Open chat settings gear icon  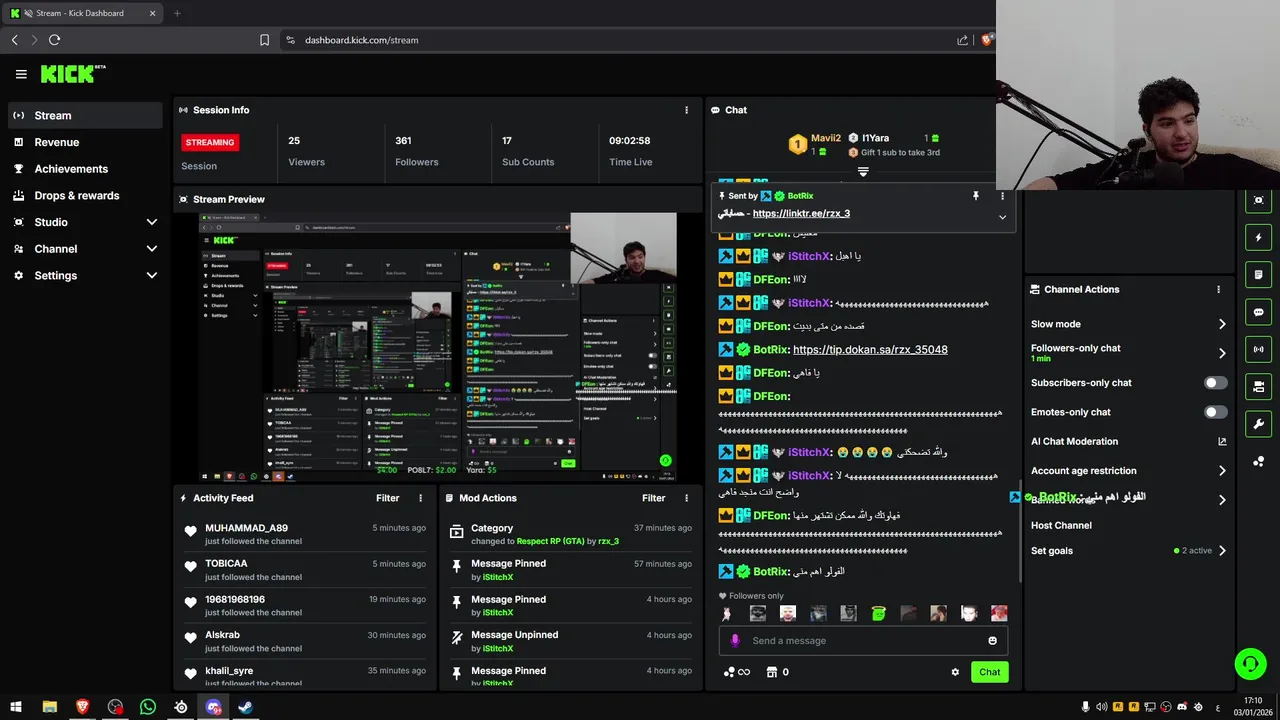tap(955, 672)
